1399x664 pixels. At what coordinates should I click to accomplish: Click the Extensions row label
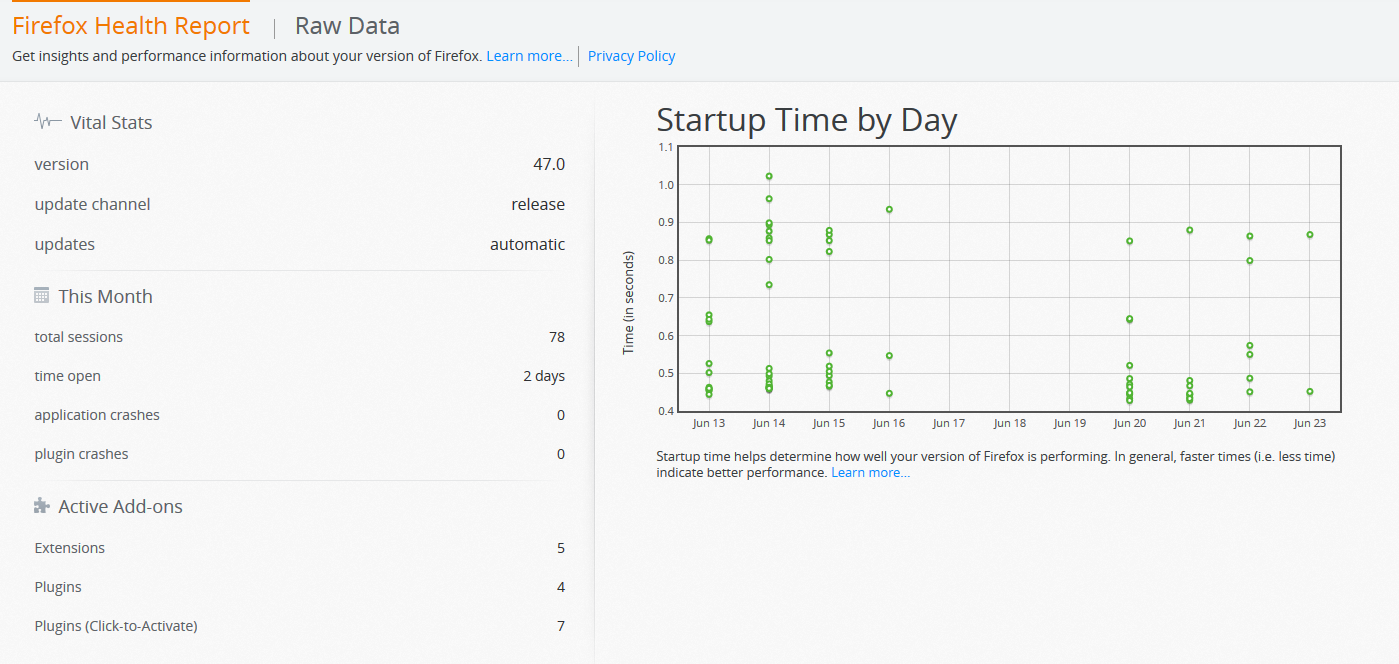pyautogui.click(x=70, y=548)
